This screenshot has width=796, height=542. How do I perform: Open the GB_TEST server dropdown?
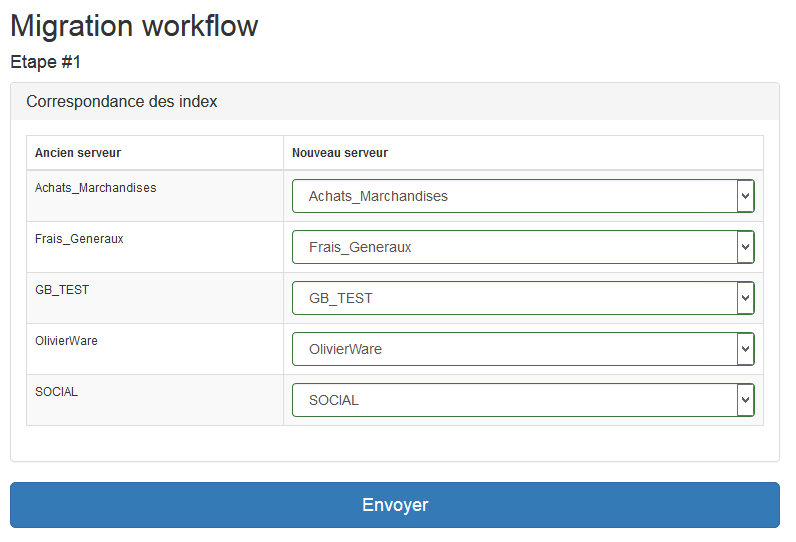coord(514,298)
